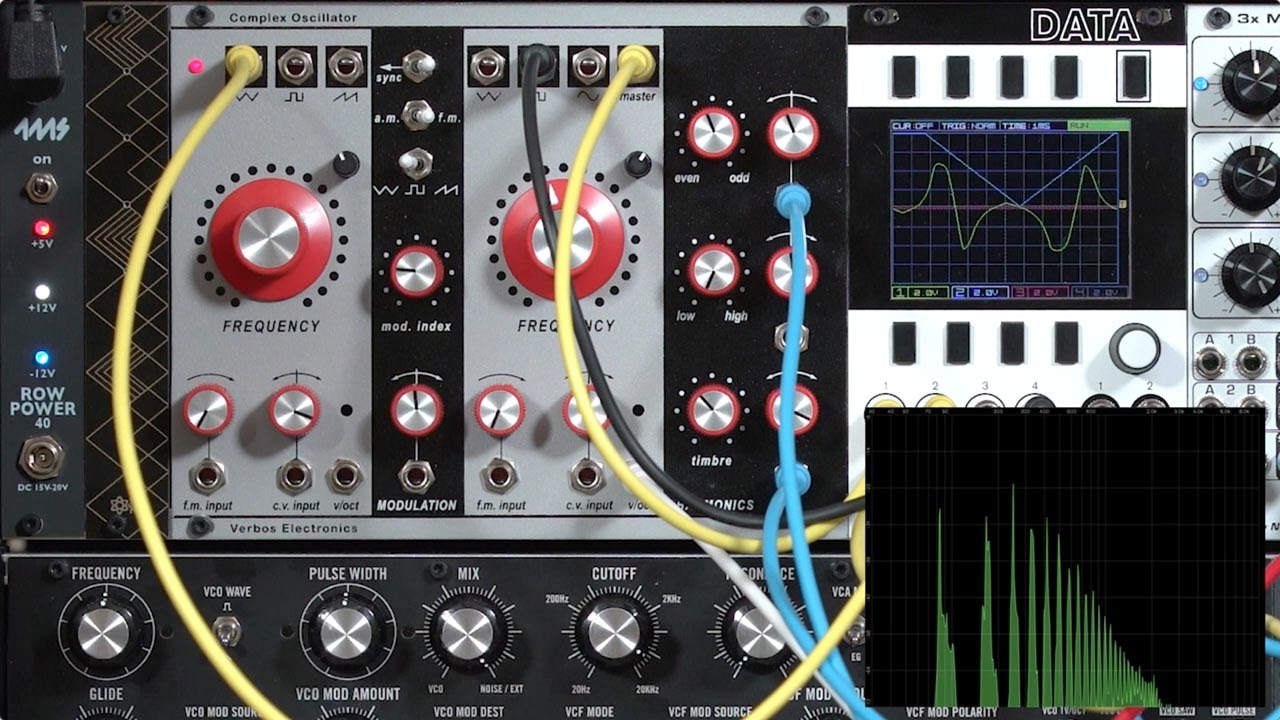
Task: Adjust the MODULATION attenuverter knob
Action: point(416,409)
